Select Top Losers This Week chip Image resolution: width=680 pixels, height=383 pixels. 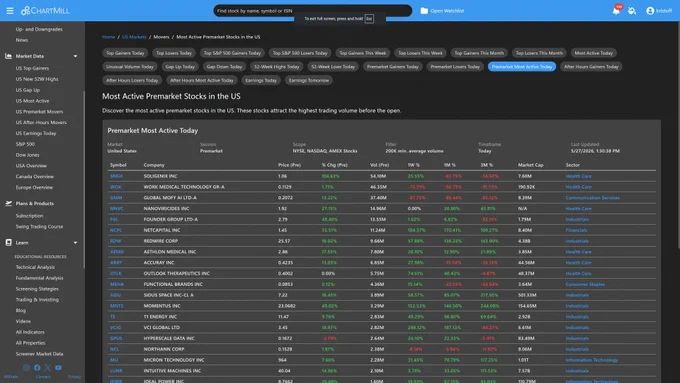click(420, 53)
